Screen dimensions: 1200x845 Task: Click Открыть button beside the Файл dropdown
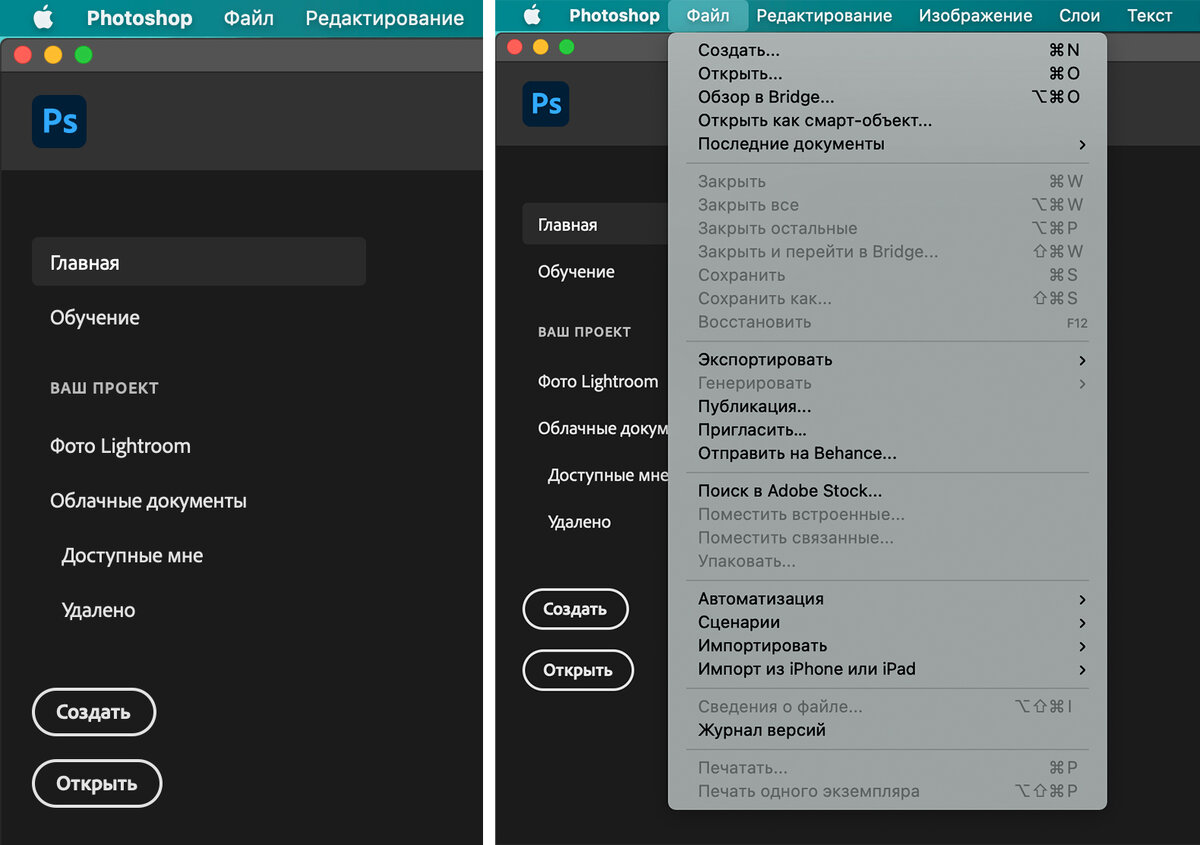[x=578, y=670]
